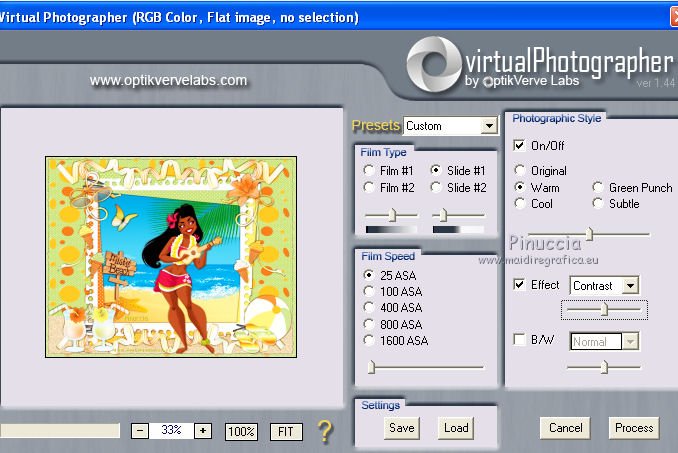This screenshot has width=678, height=453.
Task: Click the left Film Type slider
Action: click(x=391, y=215)
